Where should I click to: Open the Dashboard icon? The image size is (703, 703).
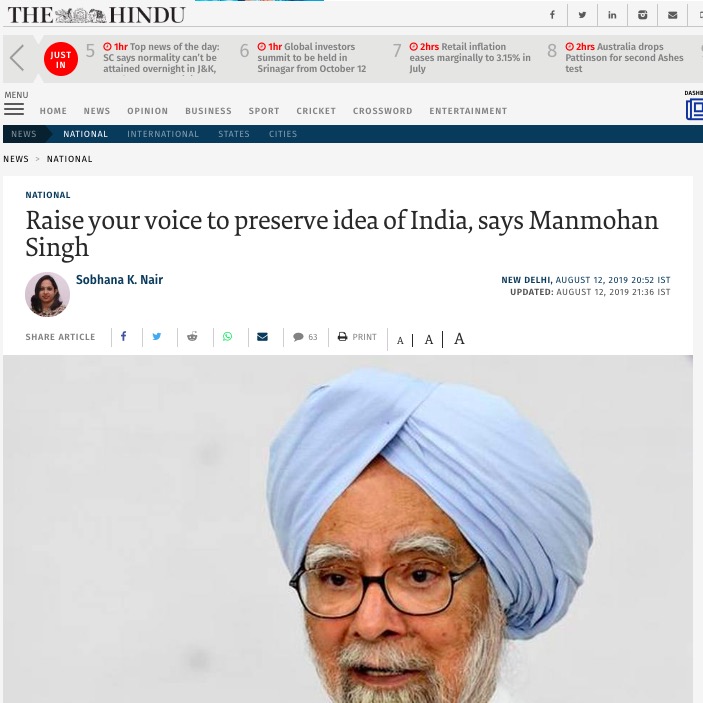point(694,109)
